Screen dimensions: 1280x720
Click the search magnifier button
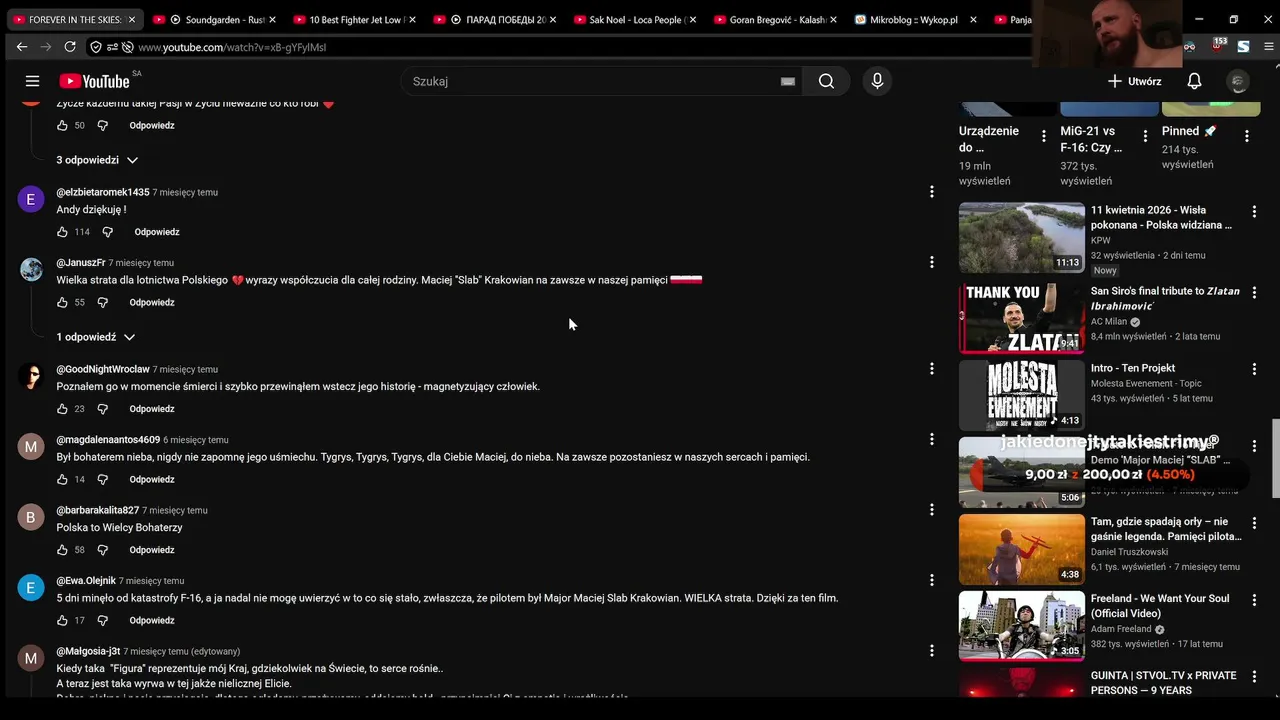[826, 81]
